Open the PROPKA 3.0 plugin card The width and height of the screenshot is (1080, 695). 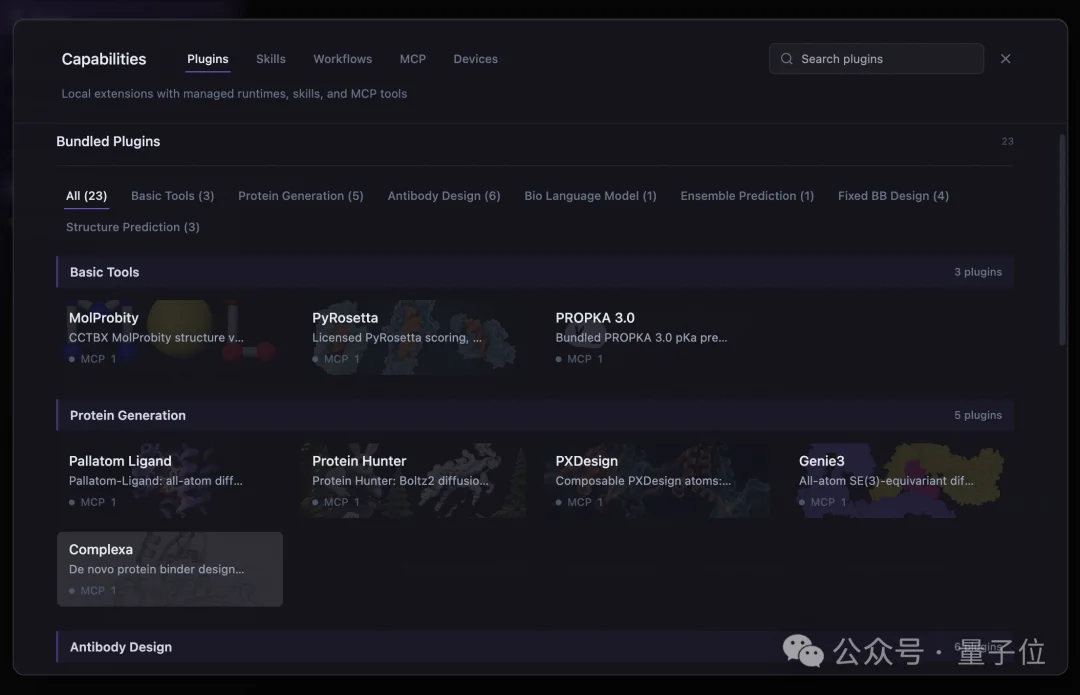pyautogui.click(x=656, y=337)
